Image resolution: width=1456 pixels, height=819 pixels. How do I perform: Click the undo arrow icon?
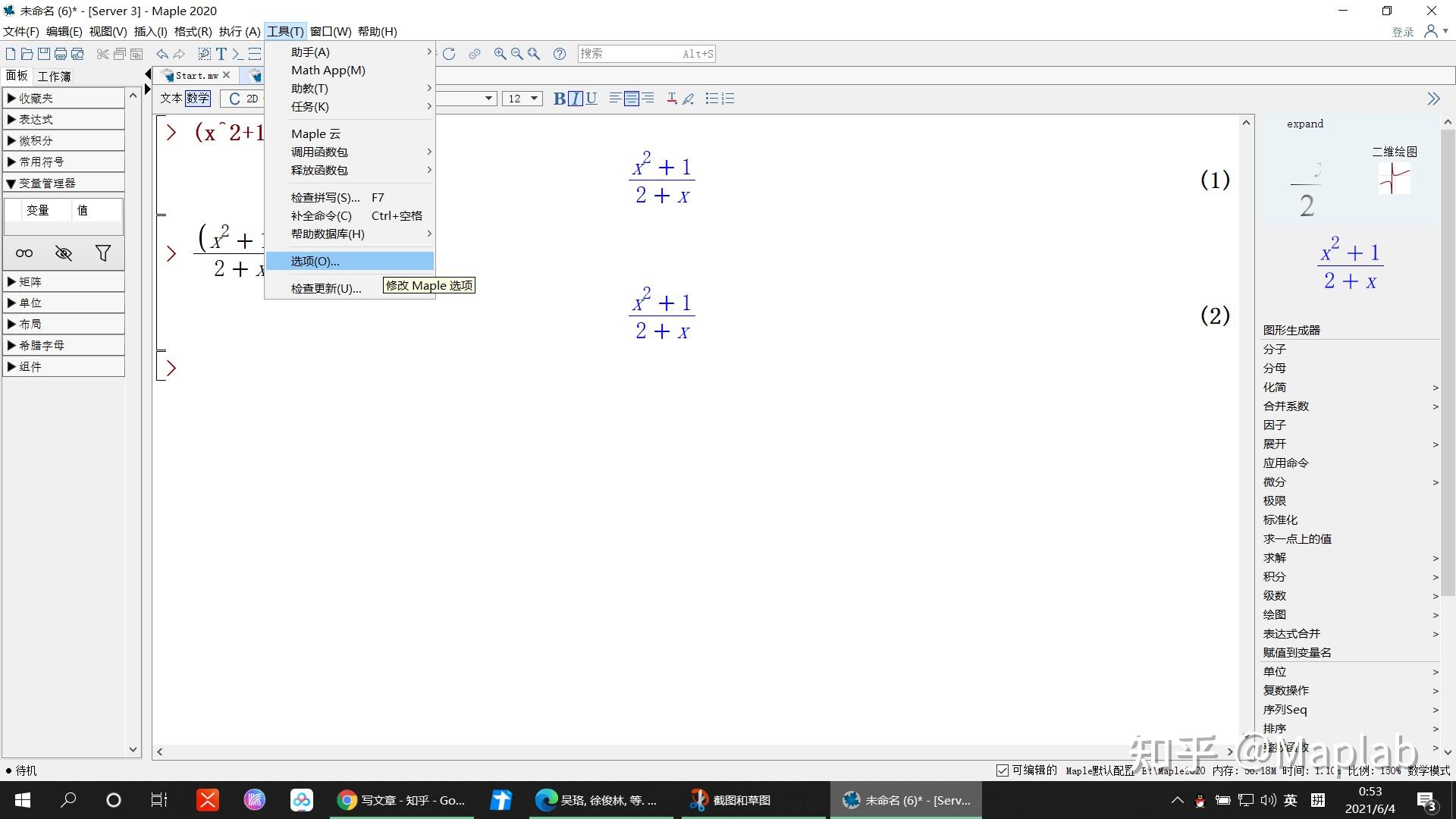162,54
